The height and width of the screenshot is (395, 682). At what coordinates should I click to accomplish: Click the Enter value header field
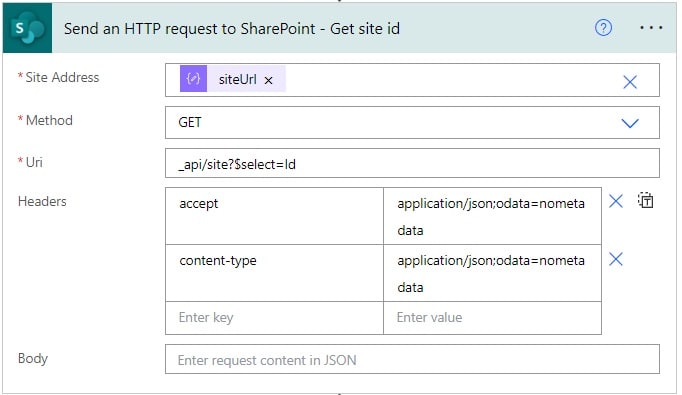492,318
